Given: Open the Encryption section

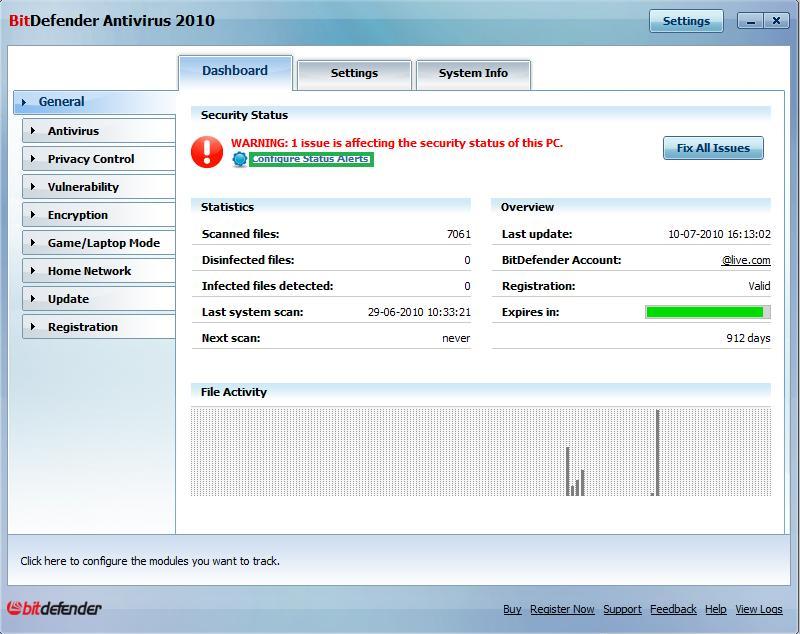Looking at the screenshot, I should click(x=99, y=215).
